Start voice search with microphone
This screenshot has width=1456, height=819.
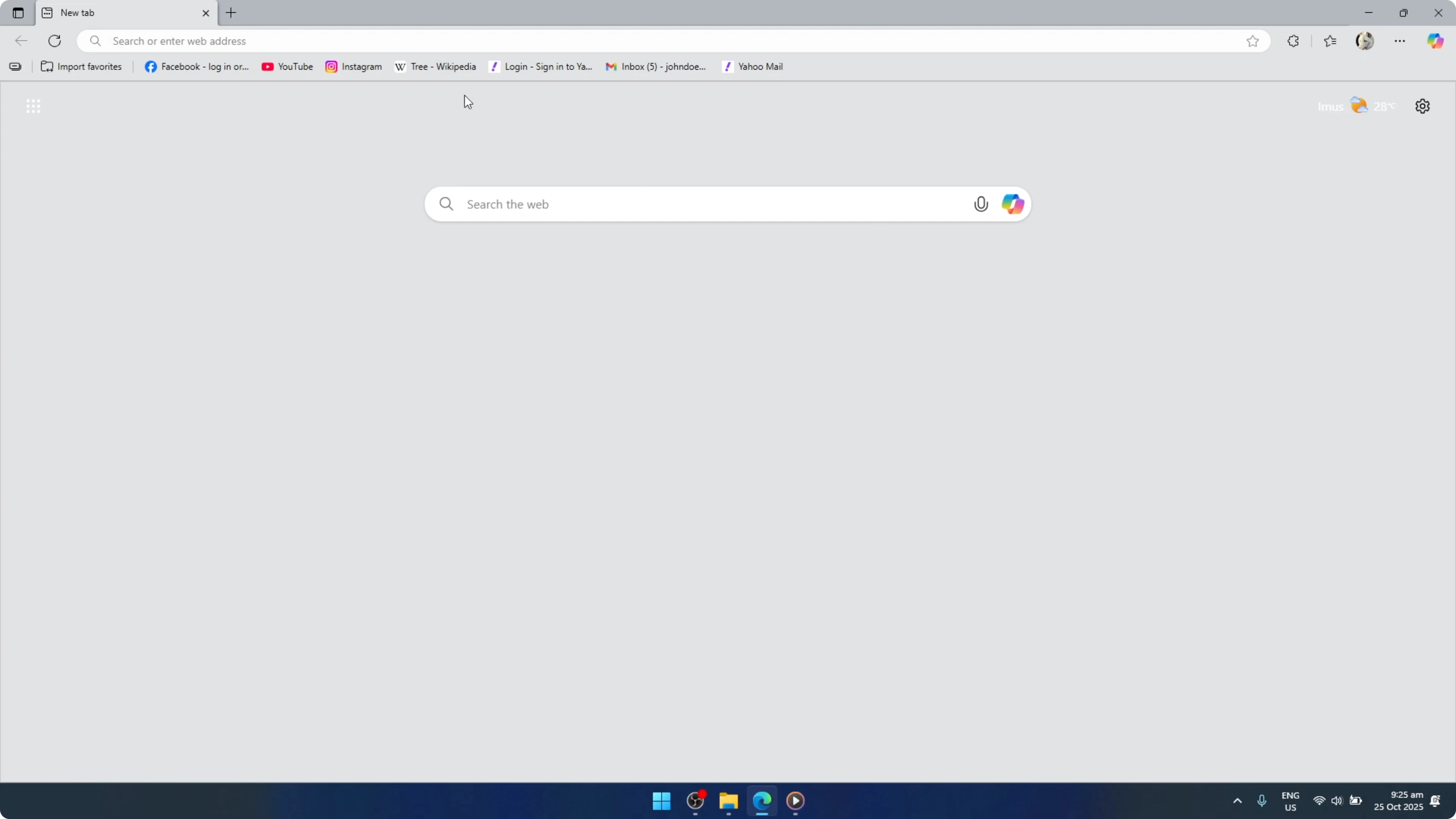[981, 204]
